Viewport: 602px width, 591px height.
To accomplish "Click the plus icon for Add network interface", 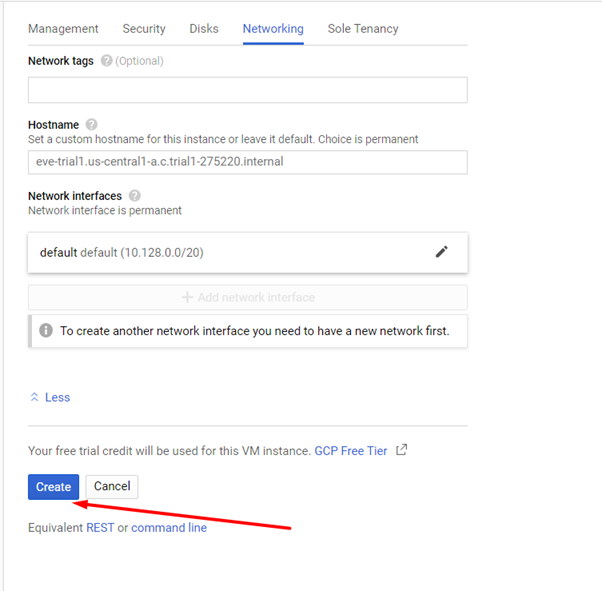I will 187,297.
